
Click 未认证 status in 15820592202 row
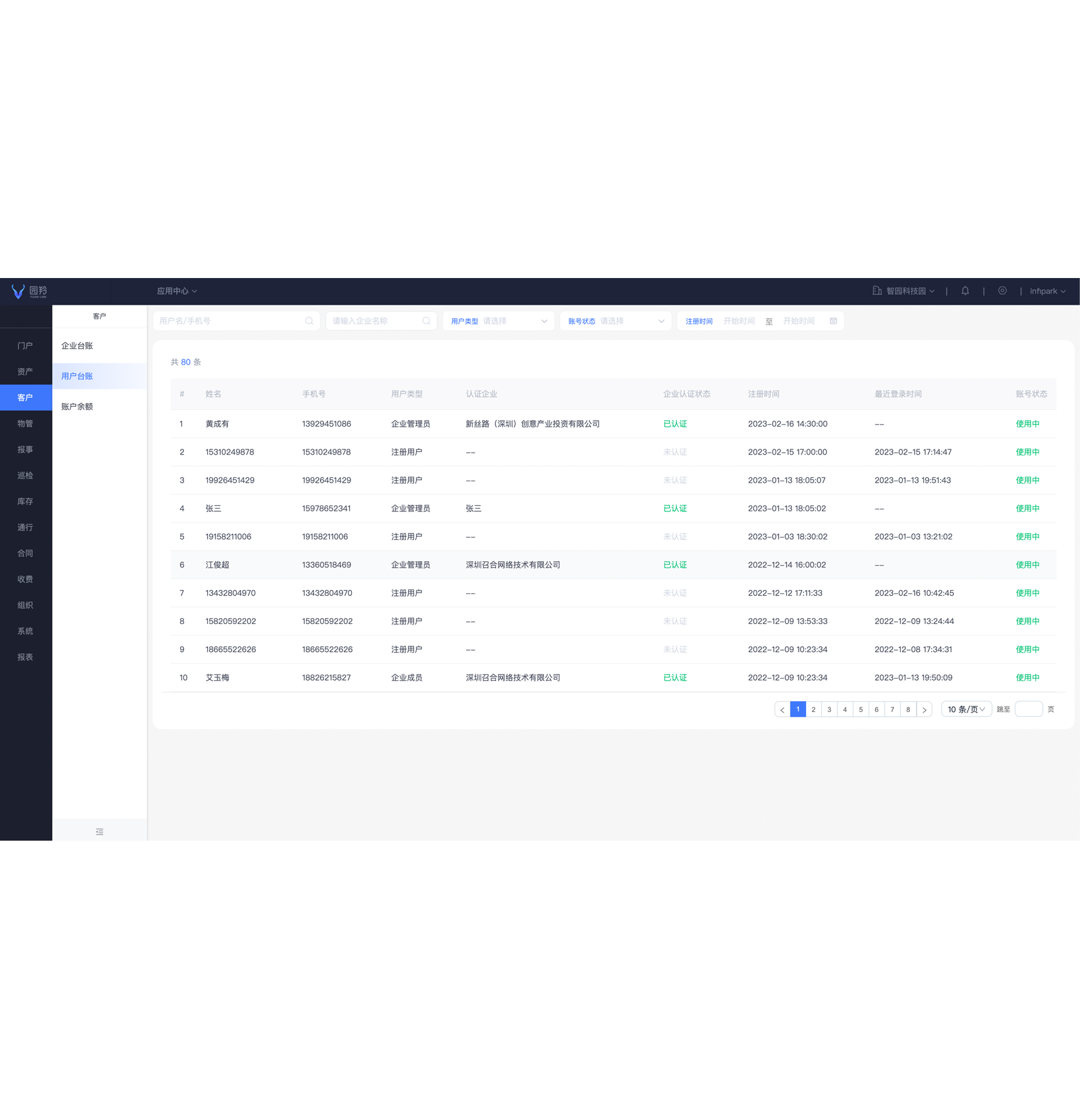click(675, 621)
